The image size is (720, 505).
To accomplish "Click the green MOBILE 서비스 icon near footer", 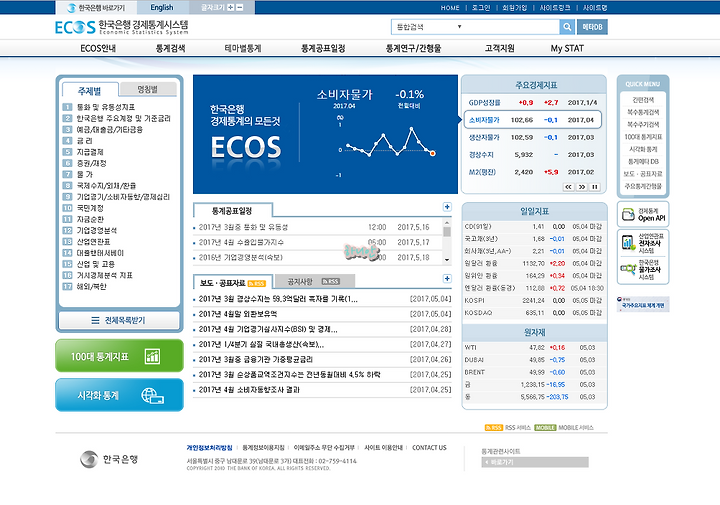I will coord(545,427).
